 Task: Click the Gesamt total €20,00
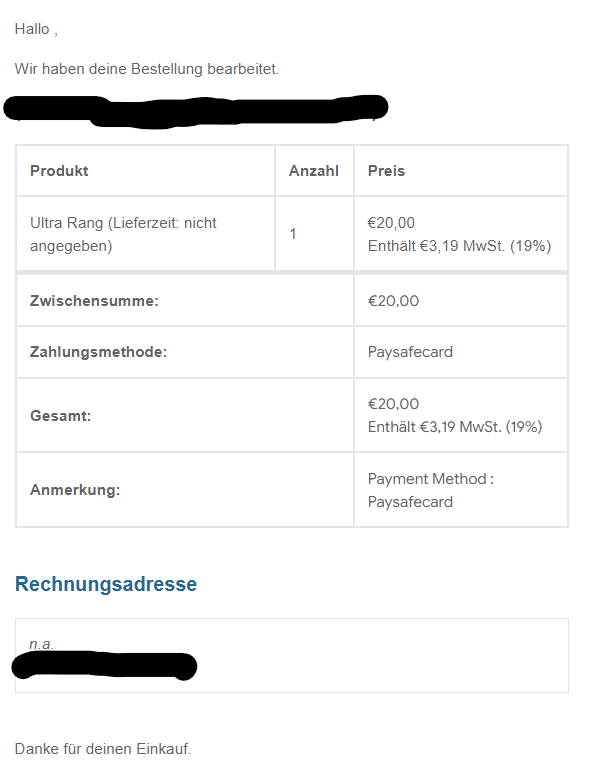tap(393, 404)
